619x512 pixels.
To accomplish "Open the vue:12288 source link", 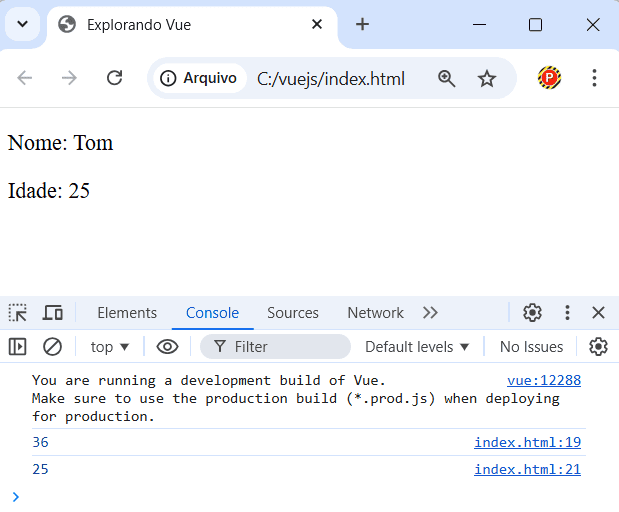I will [543, 381].
